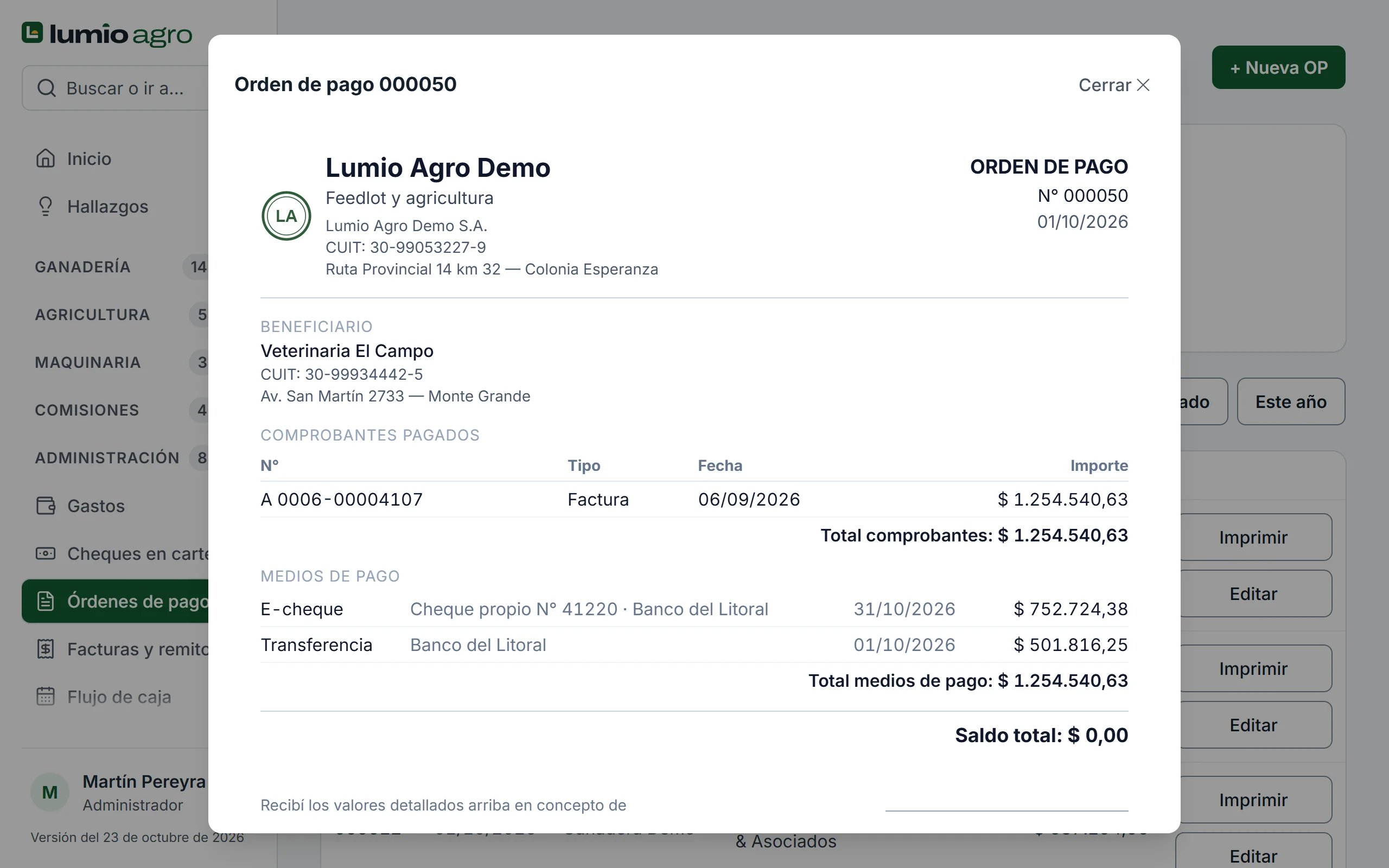Click the Inicio home icon
This screenshot has width=1389, height=868.
(46, 158)
